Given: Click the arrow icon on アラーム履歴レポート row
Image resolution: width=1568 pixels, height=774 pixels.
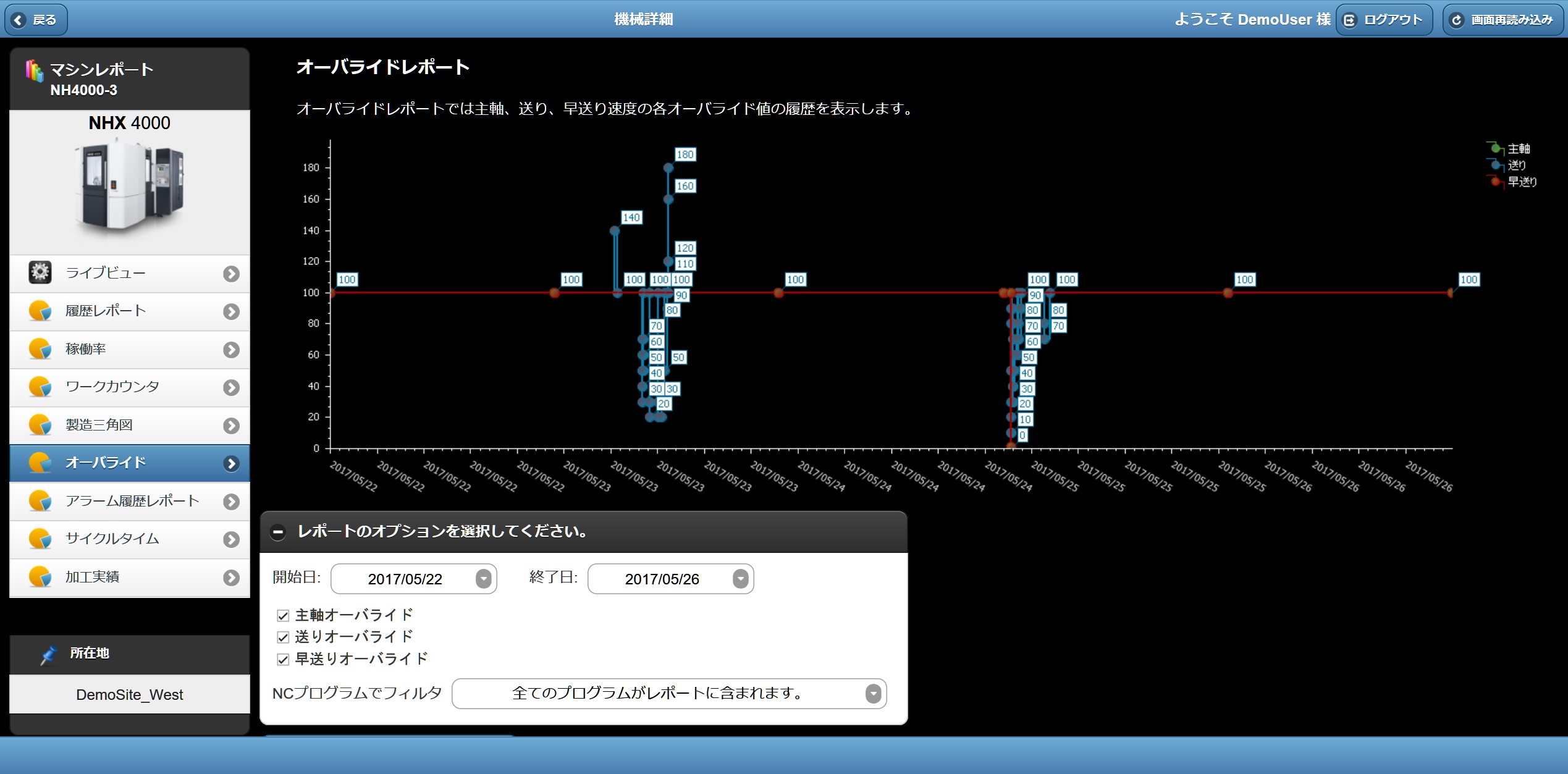Looking at the screenshot, I should coord(232,502).
